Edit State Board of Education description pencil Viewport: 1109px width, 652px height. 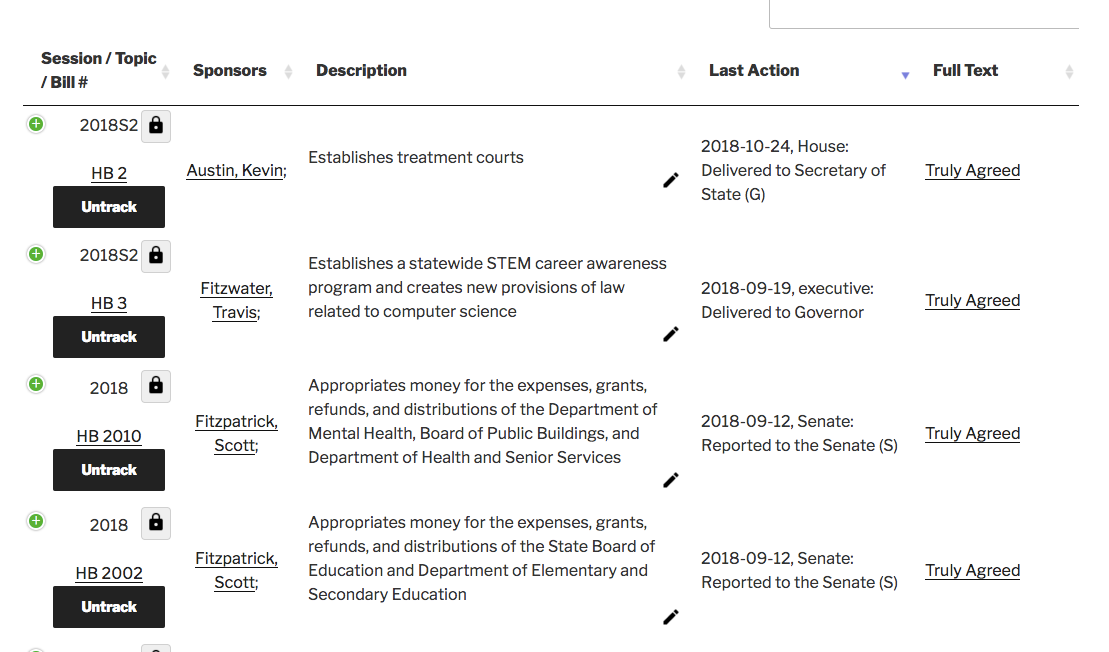tap(671, 617)
